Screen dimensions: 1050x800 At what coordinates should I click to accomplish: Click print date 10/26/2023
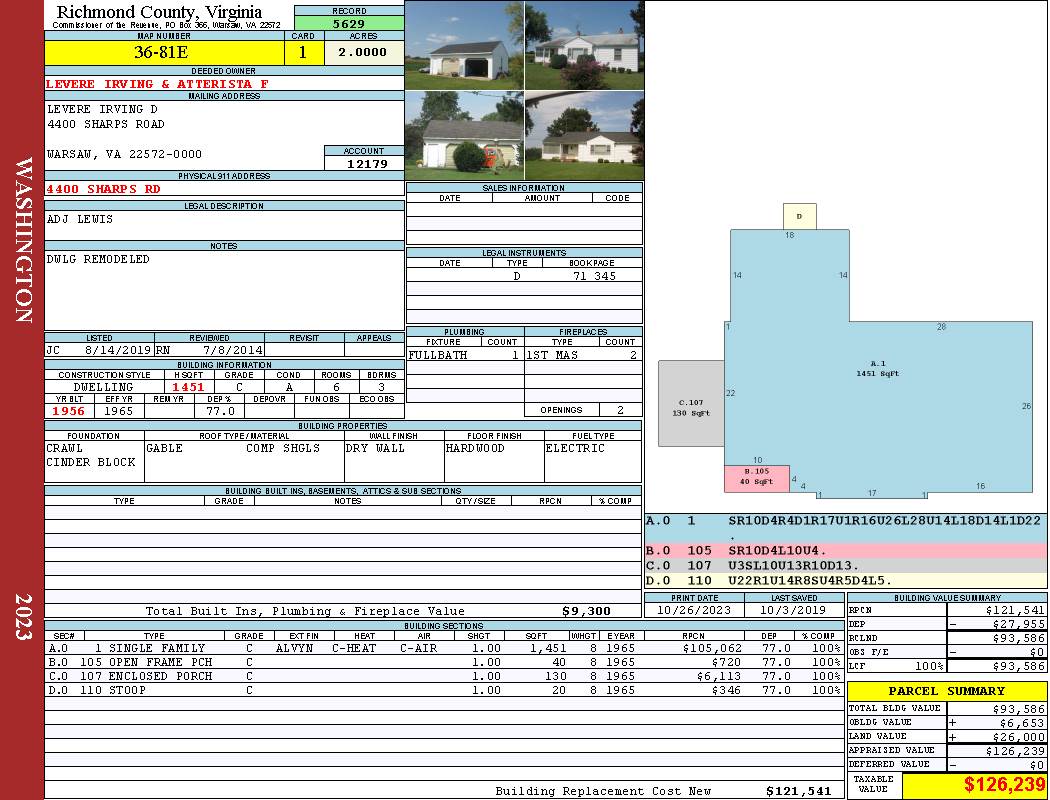[x=693, y=611]
